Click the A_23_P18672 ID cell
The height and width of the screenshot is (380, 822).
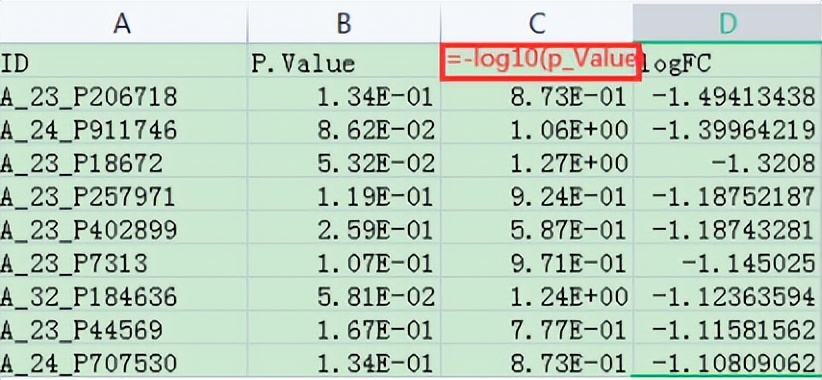pyautogui.click(x=123, y=161)
